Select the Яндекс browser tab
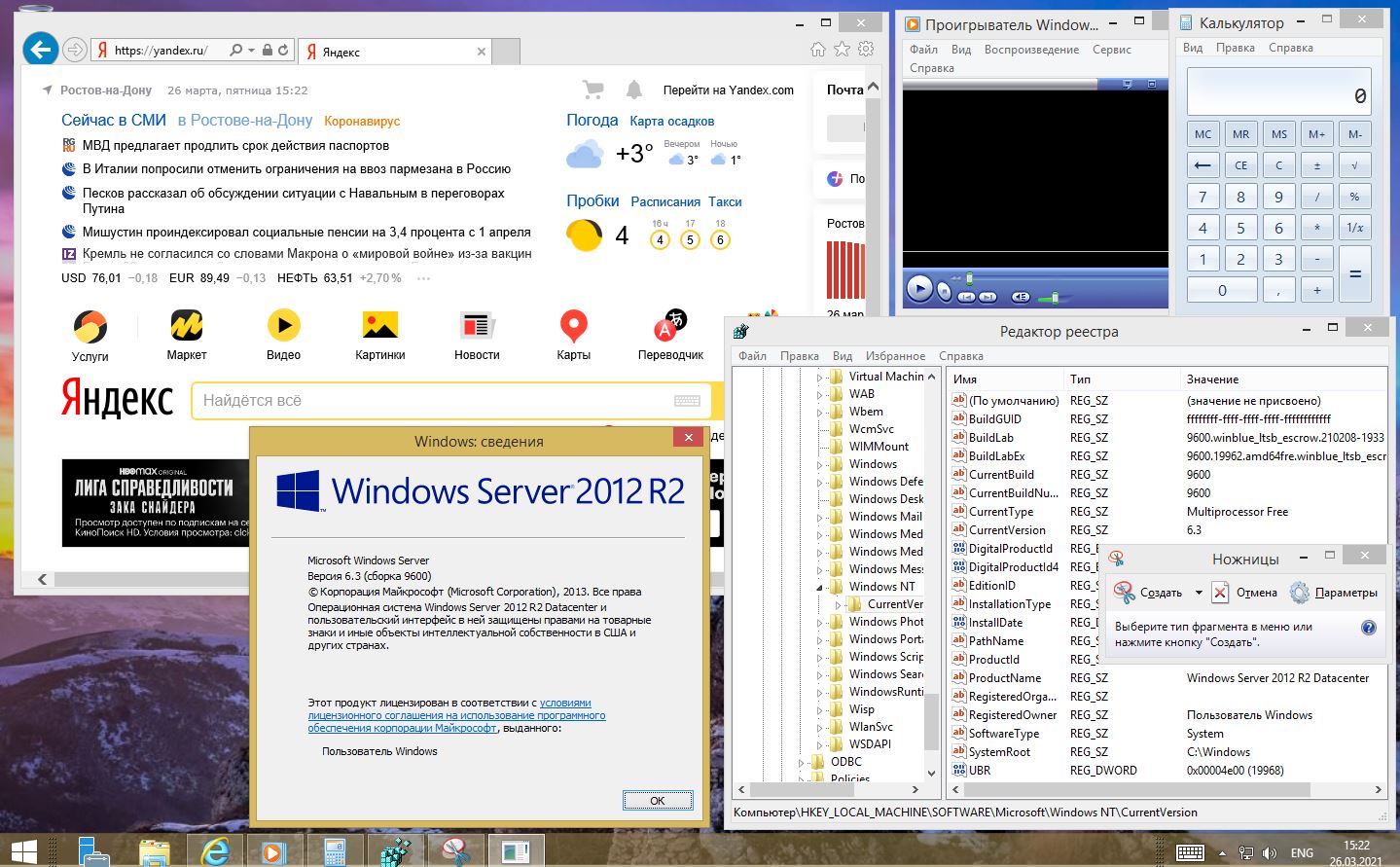 pyautogui.click(x=394, y=52)
